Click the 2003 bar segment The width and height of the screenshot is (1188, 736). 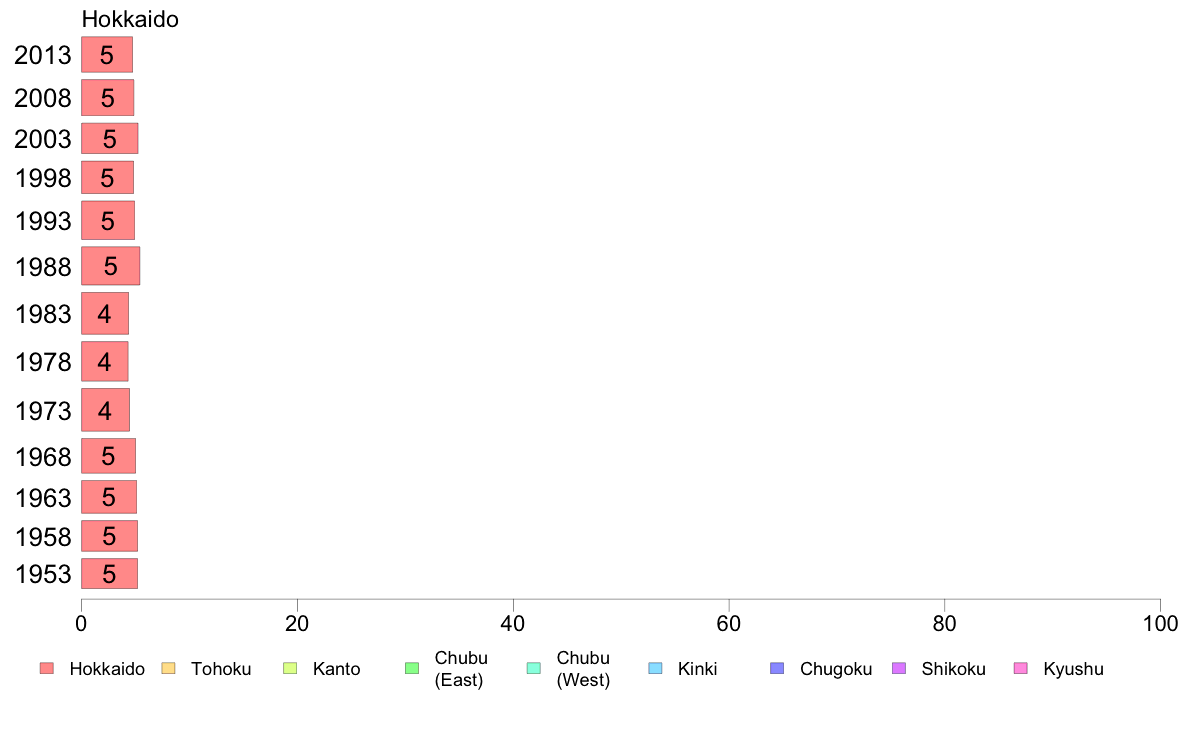(x=110, y=139)
